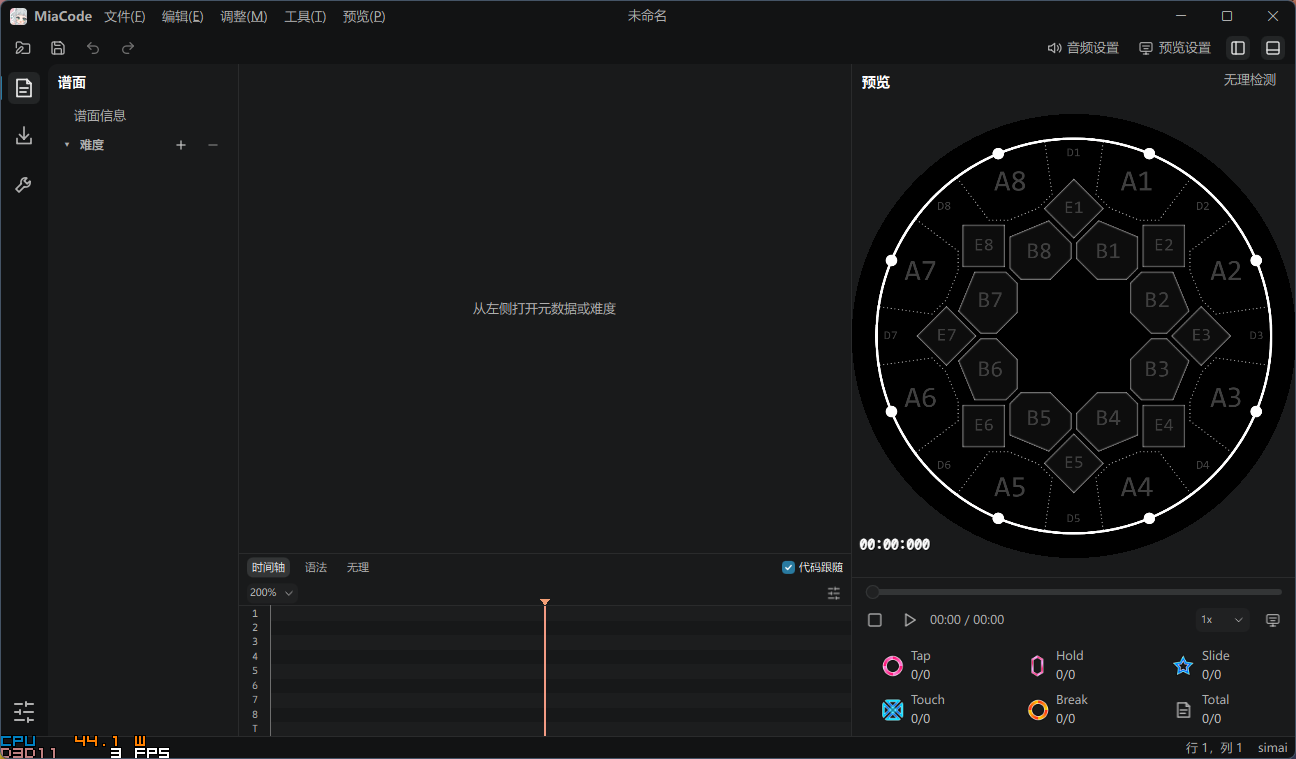Open the 200% timeline zoom dropdown
This screenshot has width=1296, height=759.
(x=272, y=593)
